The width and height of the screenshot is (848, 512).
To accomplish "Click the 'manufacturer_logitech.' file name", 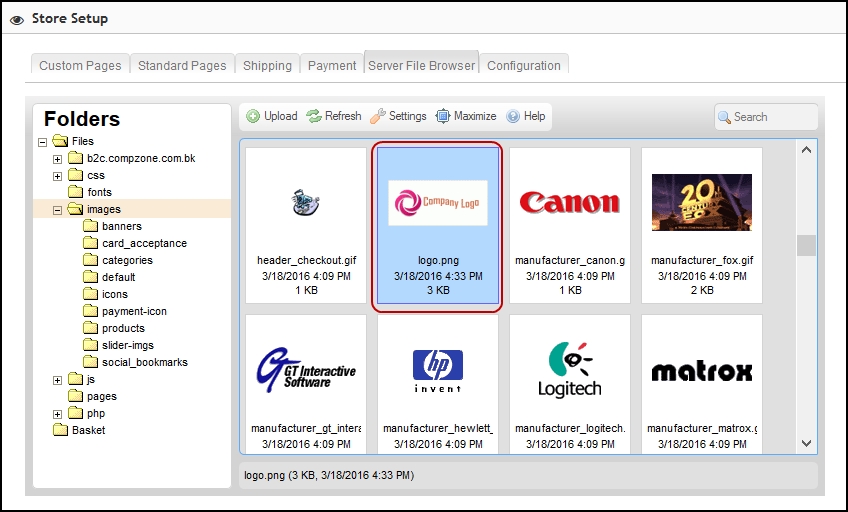I will [x=570, y=428].
